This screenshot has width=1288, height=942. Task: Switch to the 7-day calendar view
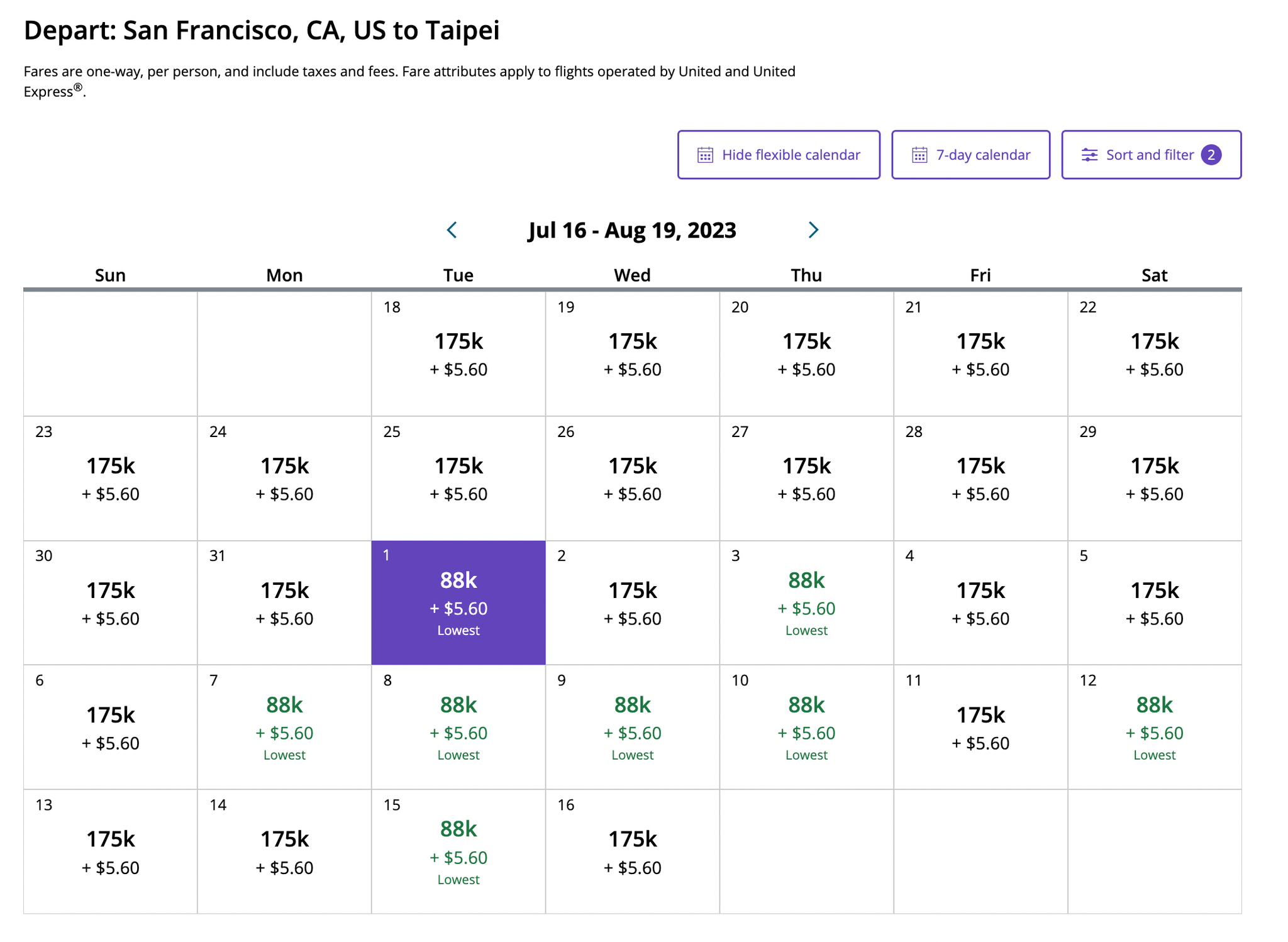(970, 155)
